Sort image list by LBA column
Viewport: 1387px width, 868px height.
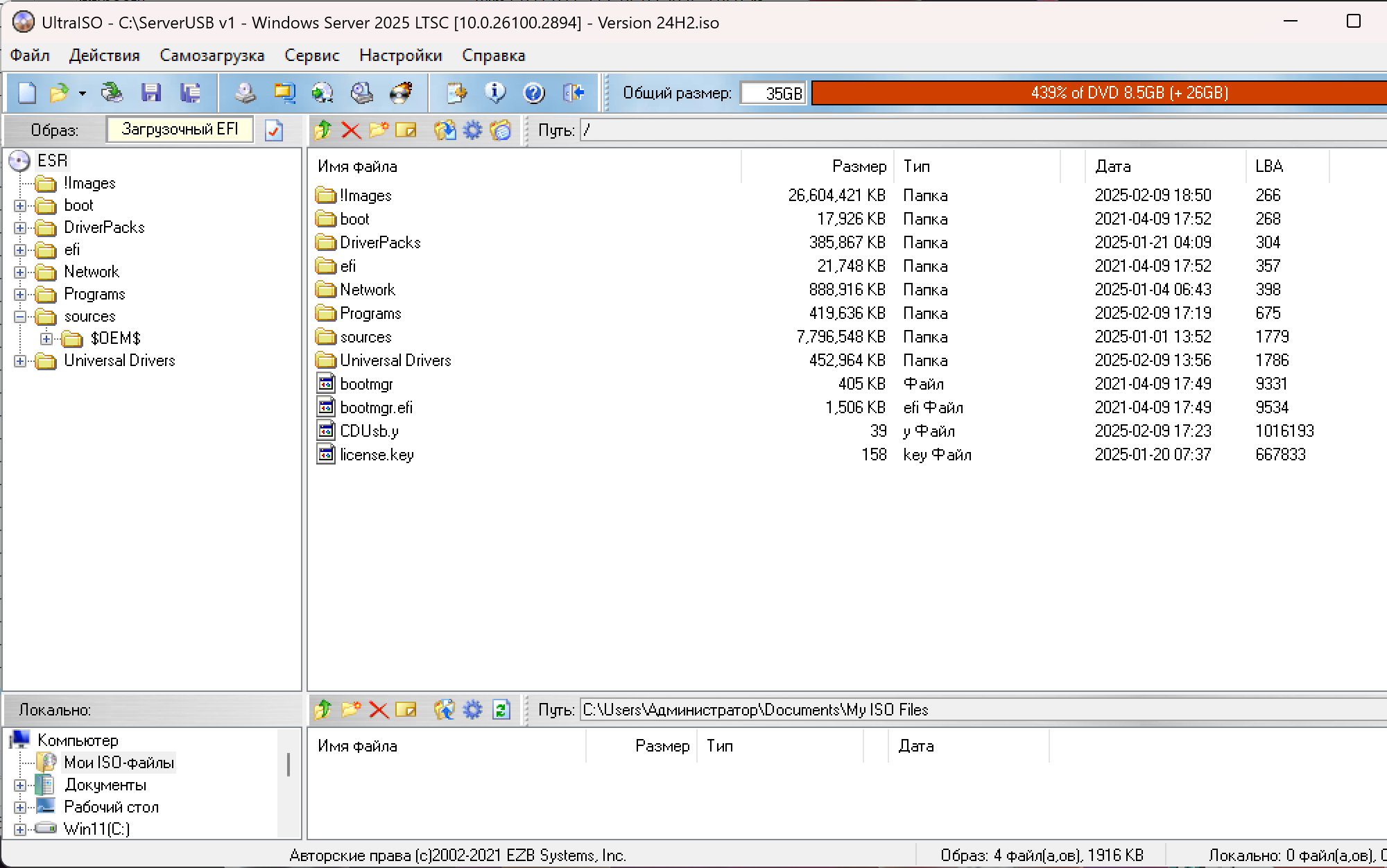[1288, 166]
